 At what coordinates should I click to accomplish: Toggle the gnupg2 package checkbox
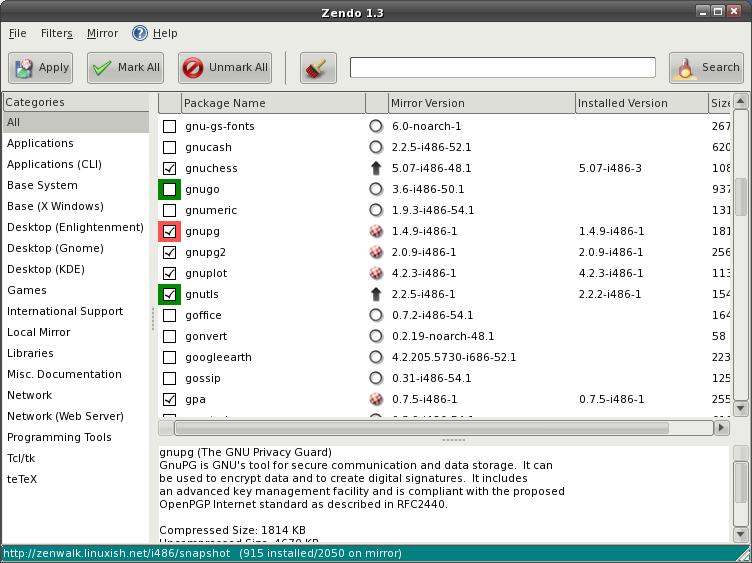[169, 252]
